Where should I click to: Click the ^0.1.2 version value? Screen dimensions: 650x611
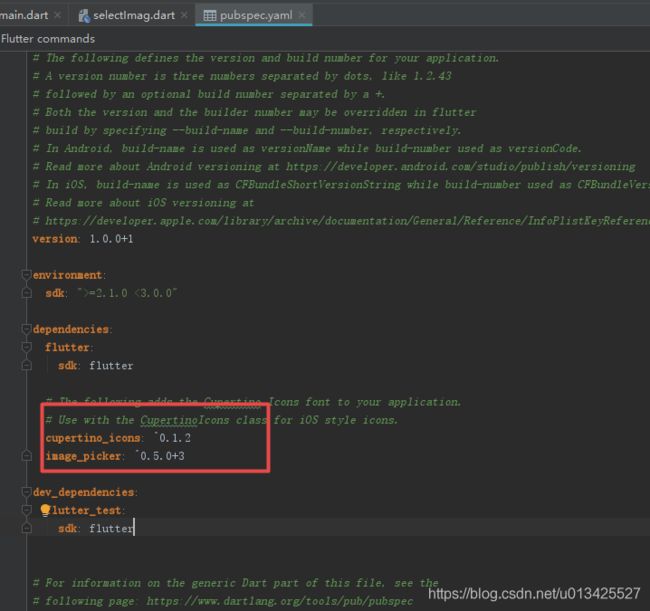tap(172, 438)
